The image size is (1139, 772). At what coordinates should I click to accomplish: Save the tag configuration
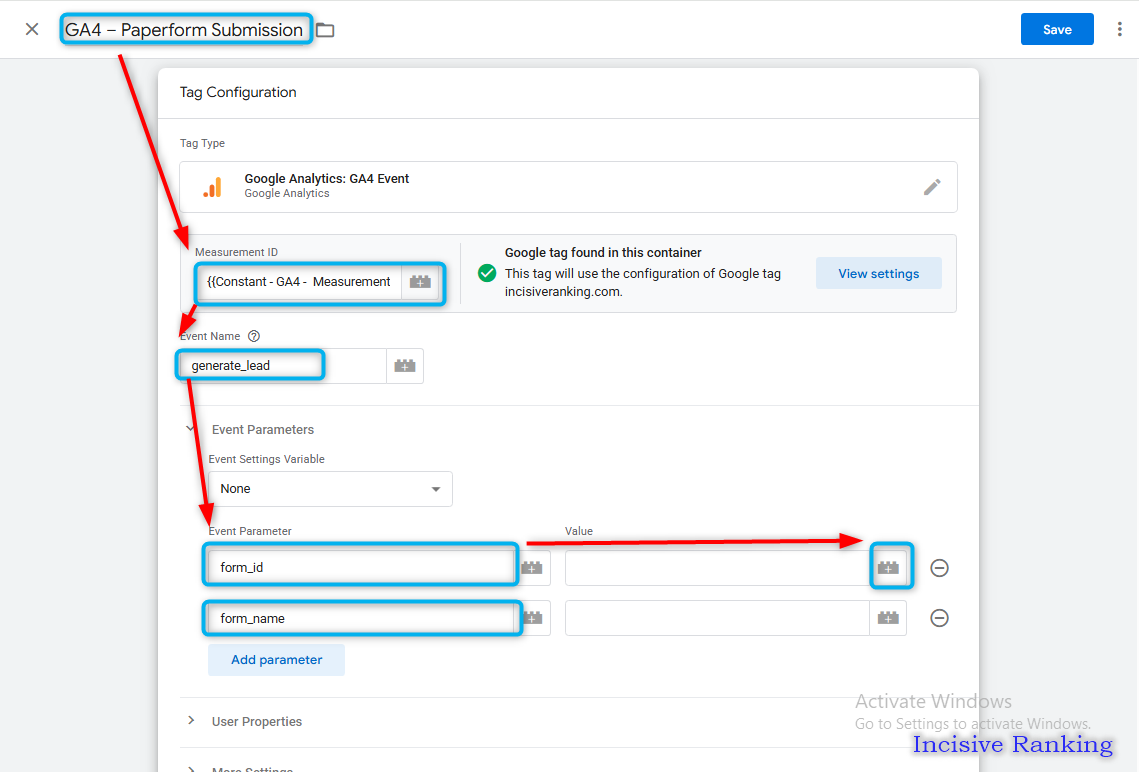click(1057, 29)
